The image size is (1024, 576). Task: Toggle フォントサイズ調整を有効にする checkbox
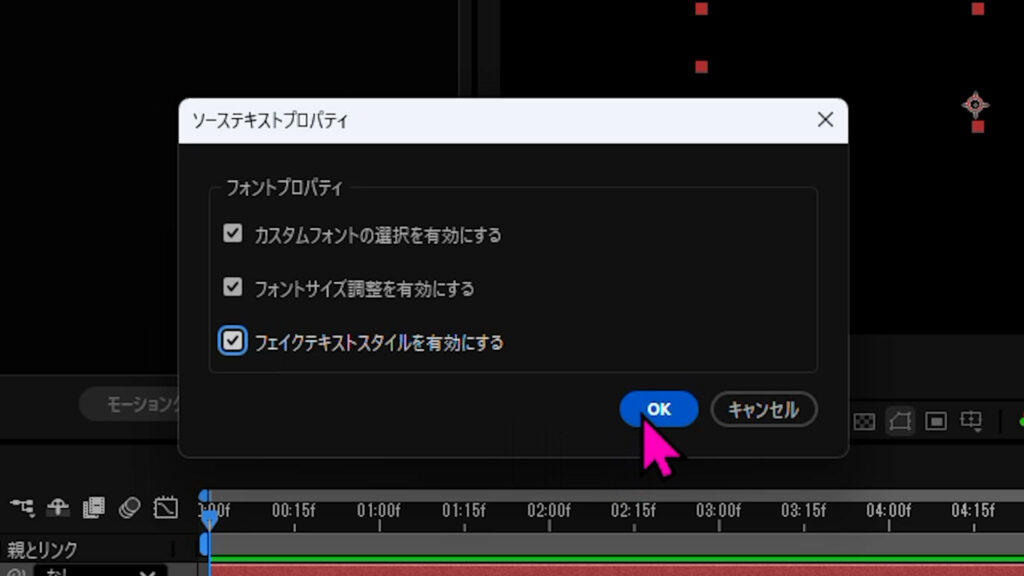pos(233,287)
